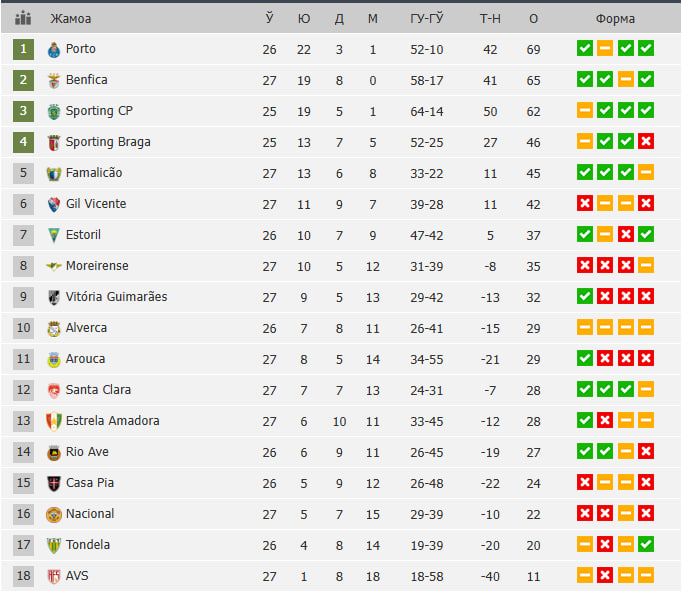Open the Estrela Amadora team link

[112, 421]
